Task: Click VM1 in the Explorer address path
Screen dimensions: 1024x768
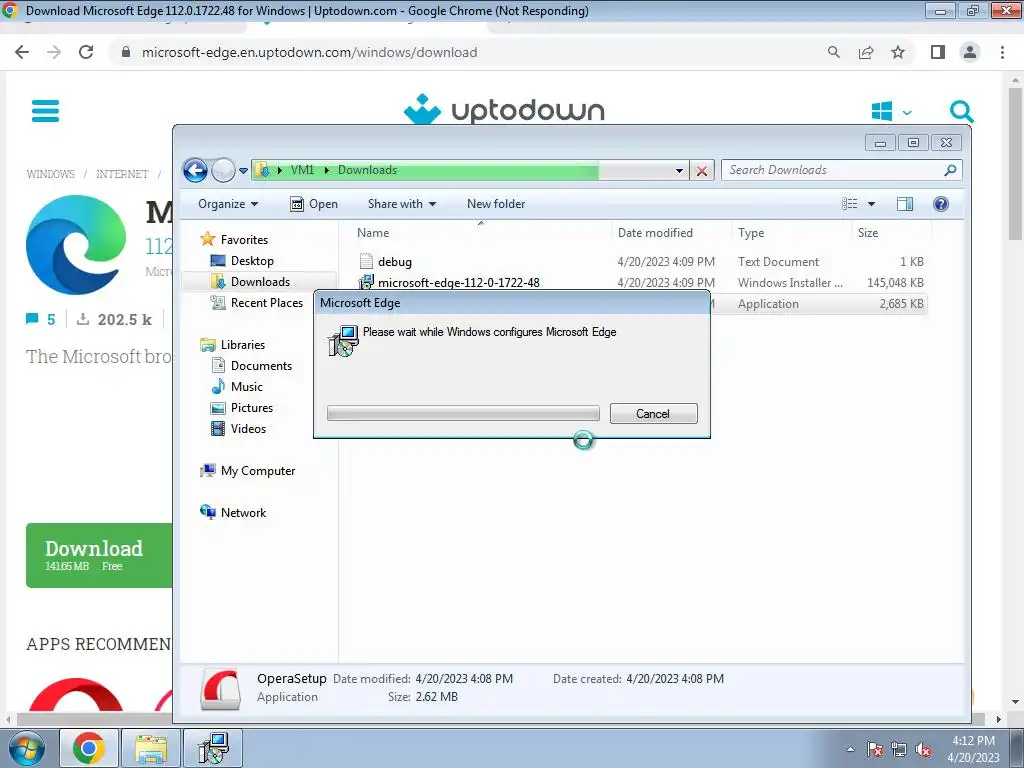Action: 302,170
